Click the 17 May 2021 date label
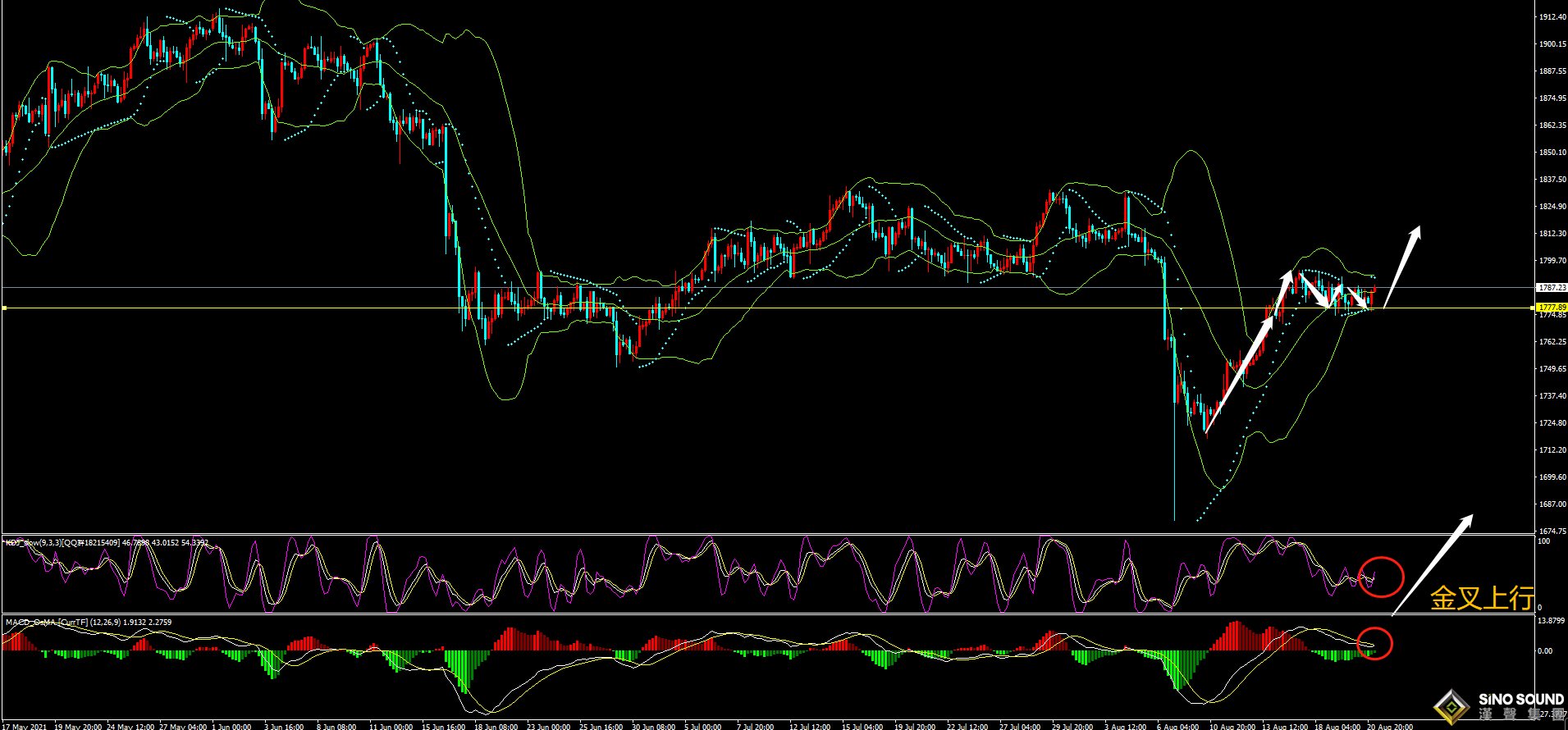 (x=25, y=726)
